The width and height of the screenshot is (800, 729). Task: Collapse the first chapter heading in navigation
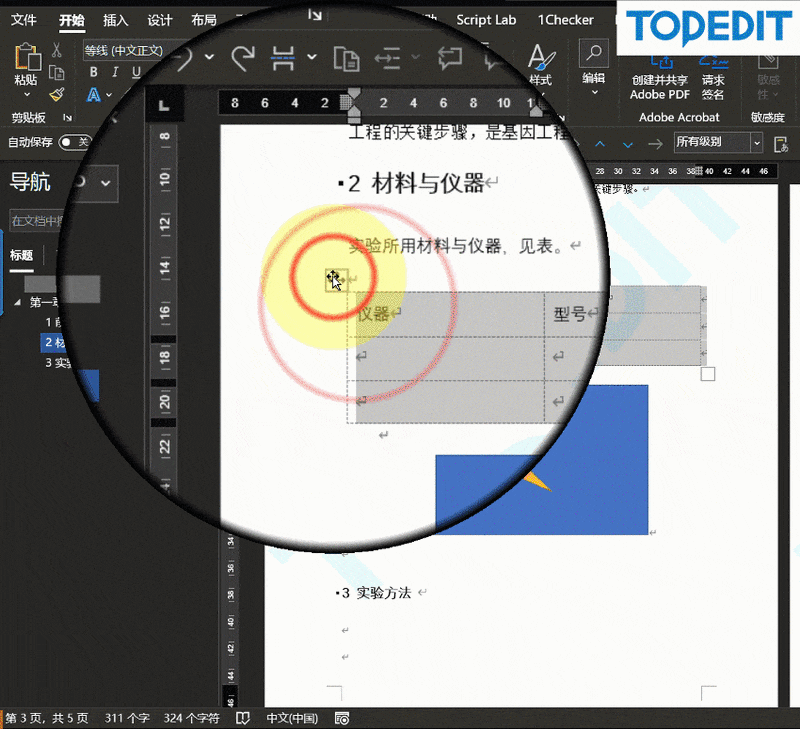[x=18, y=302]
